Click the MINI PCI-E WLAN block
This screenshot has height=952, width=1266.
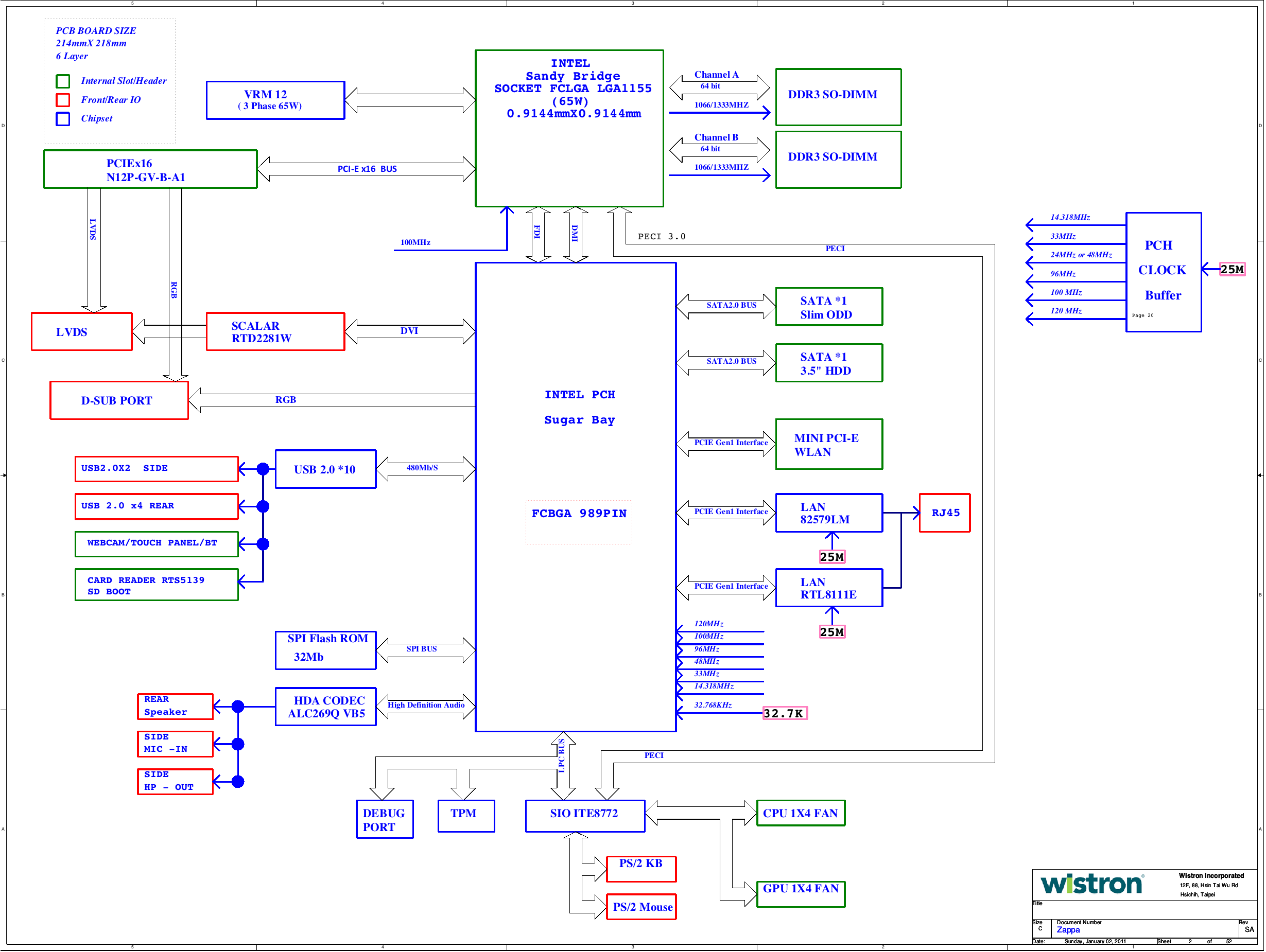[829, 445]
